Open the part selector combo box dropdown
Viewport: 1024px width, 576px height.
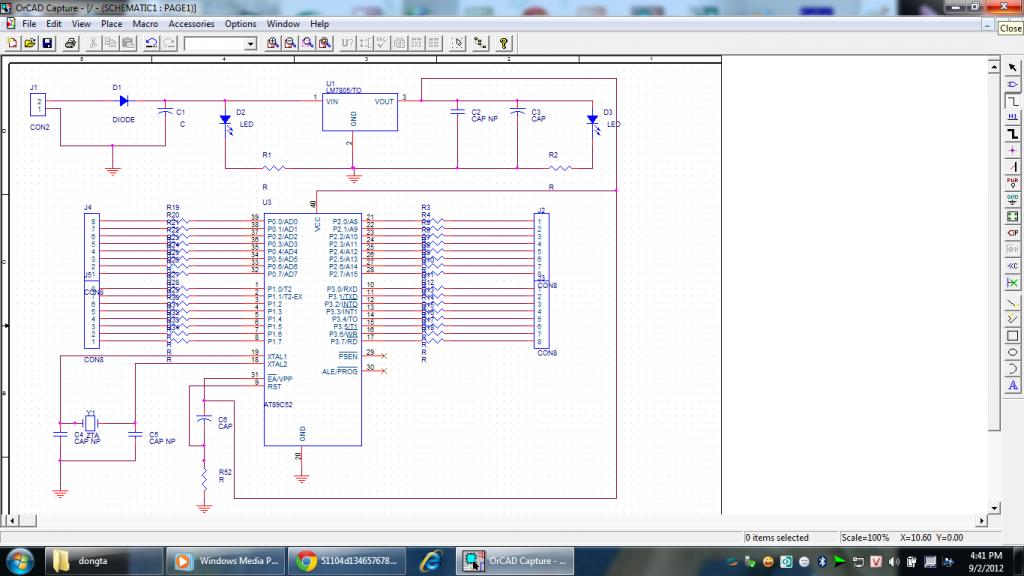250,44
